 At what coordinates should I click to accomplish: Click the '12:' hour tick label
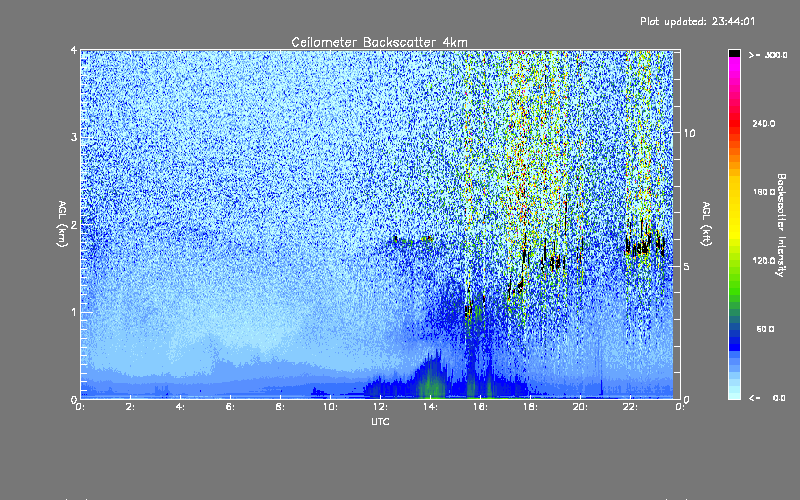[380, 407]
